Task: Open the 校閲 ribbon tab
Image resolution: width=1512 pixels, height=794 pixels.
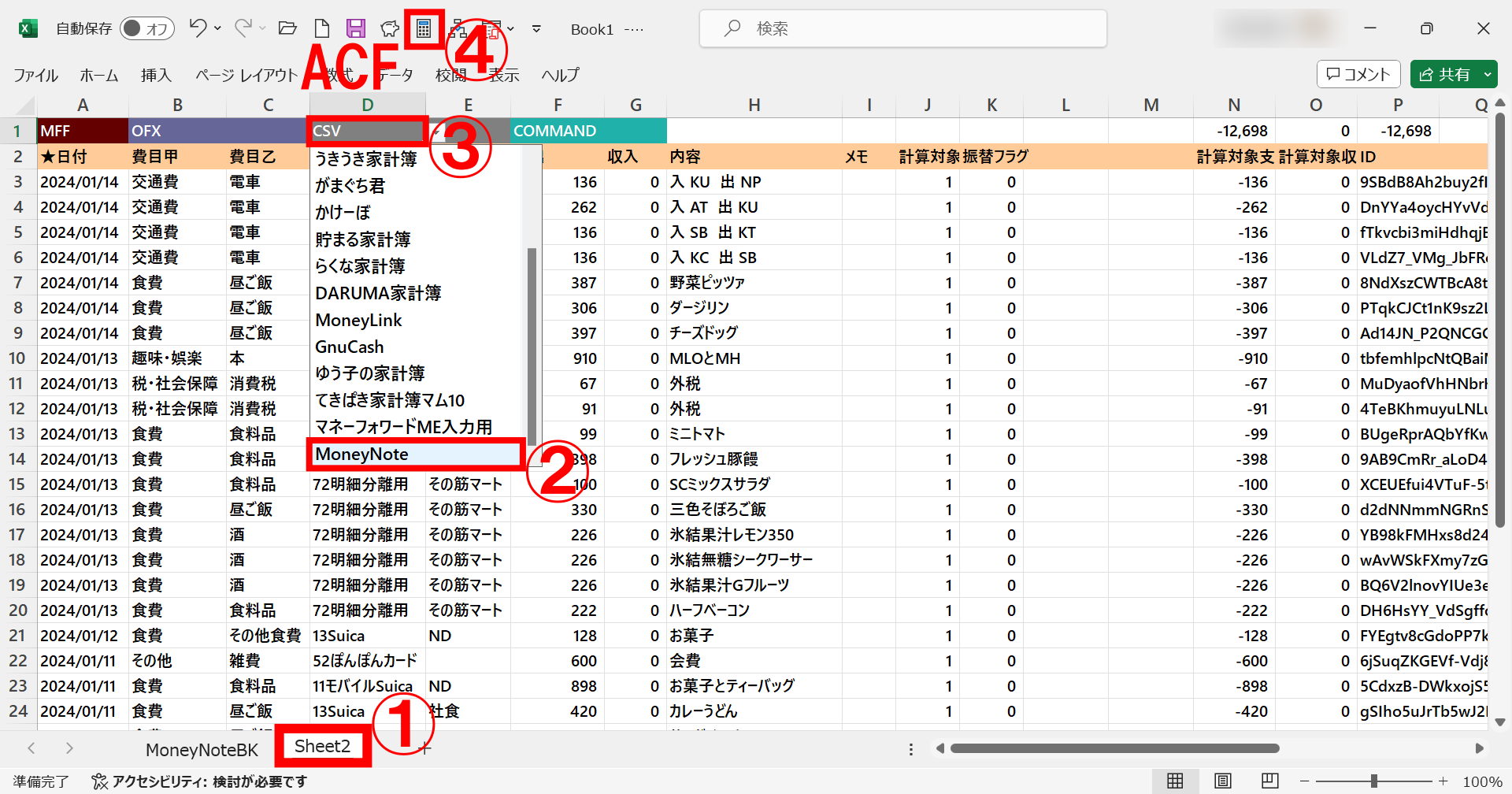Action: pyautogui.click(x=450, y=75)
